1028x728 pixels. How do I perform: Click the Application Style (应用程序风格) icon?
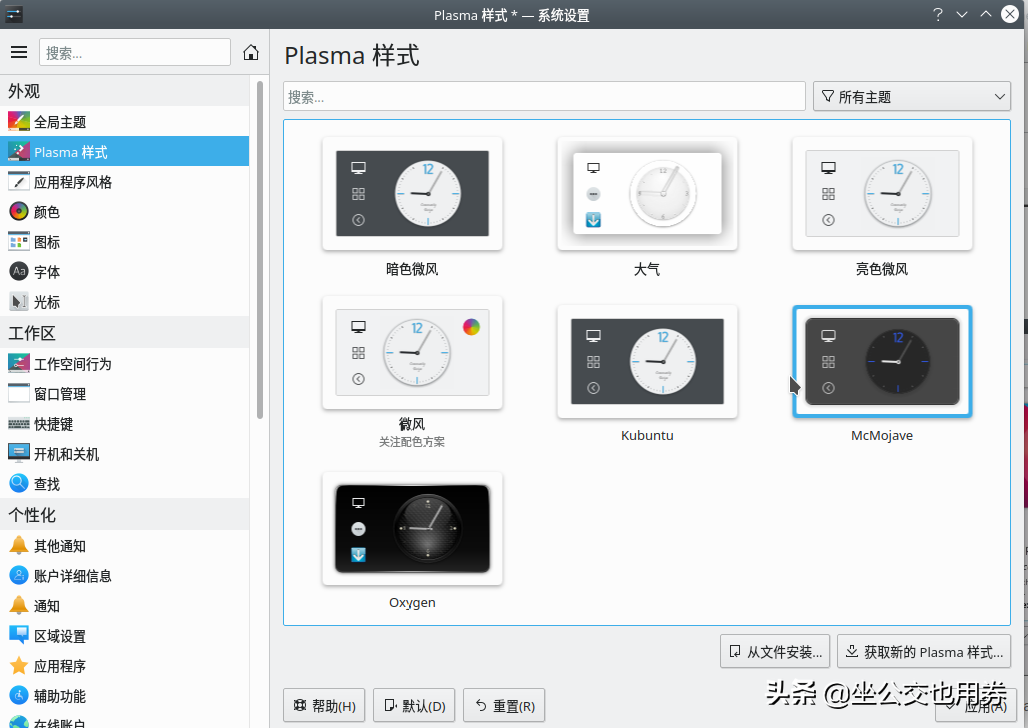(x=19, y=182)
